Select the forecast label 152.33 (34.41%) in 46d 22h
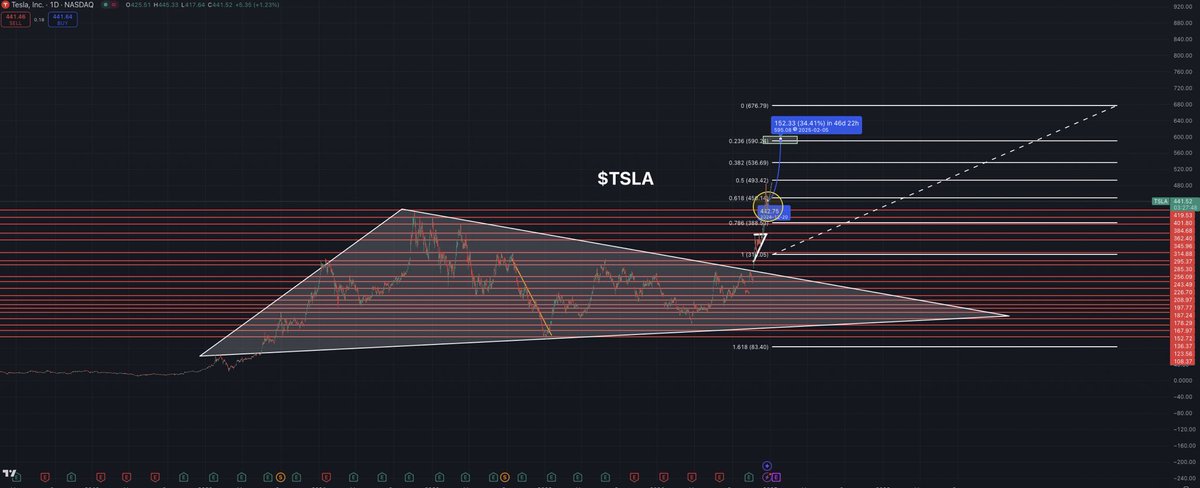The image size is (1200, 488). click(816, 123)
